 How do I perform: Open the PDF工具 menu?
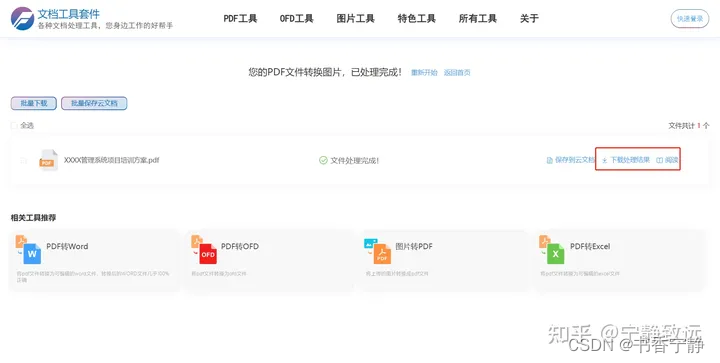pos(240,19)
